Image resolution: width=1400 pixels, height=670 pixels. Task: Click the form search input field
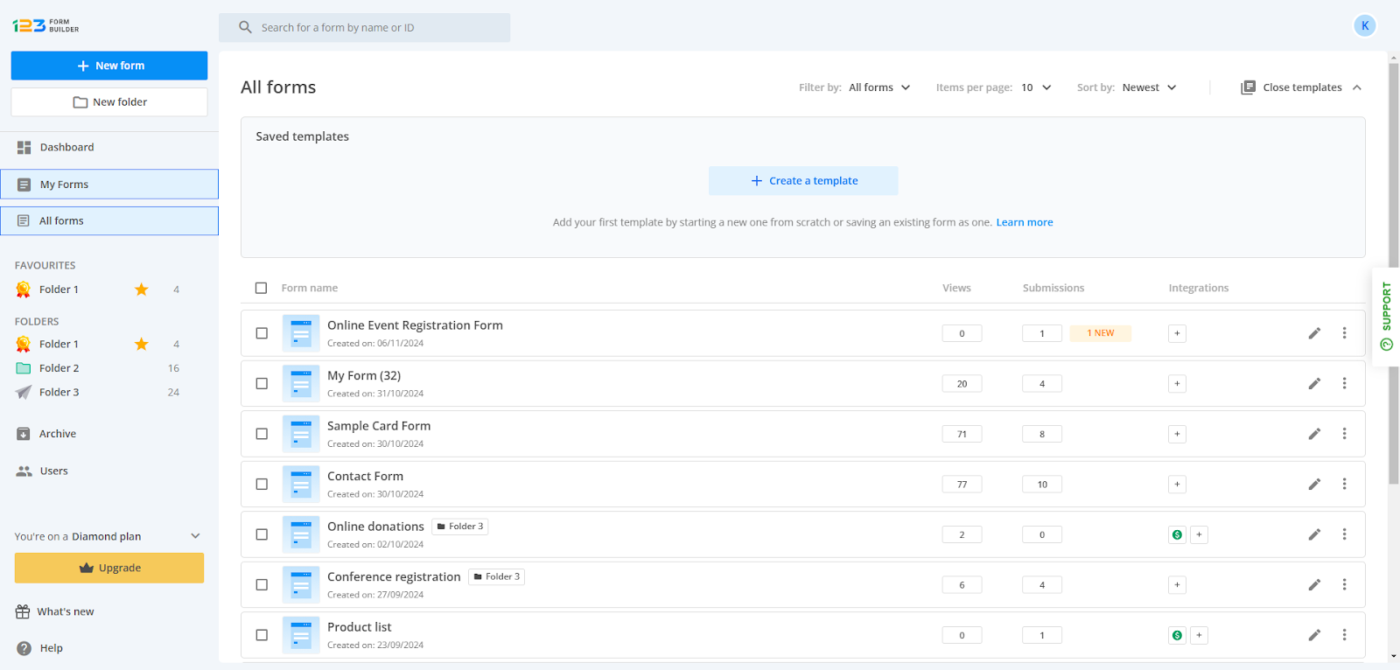pyautogui.click(x=380, y=28)
